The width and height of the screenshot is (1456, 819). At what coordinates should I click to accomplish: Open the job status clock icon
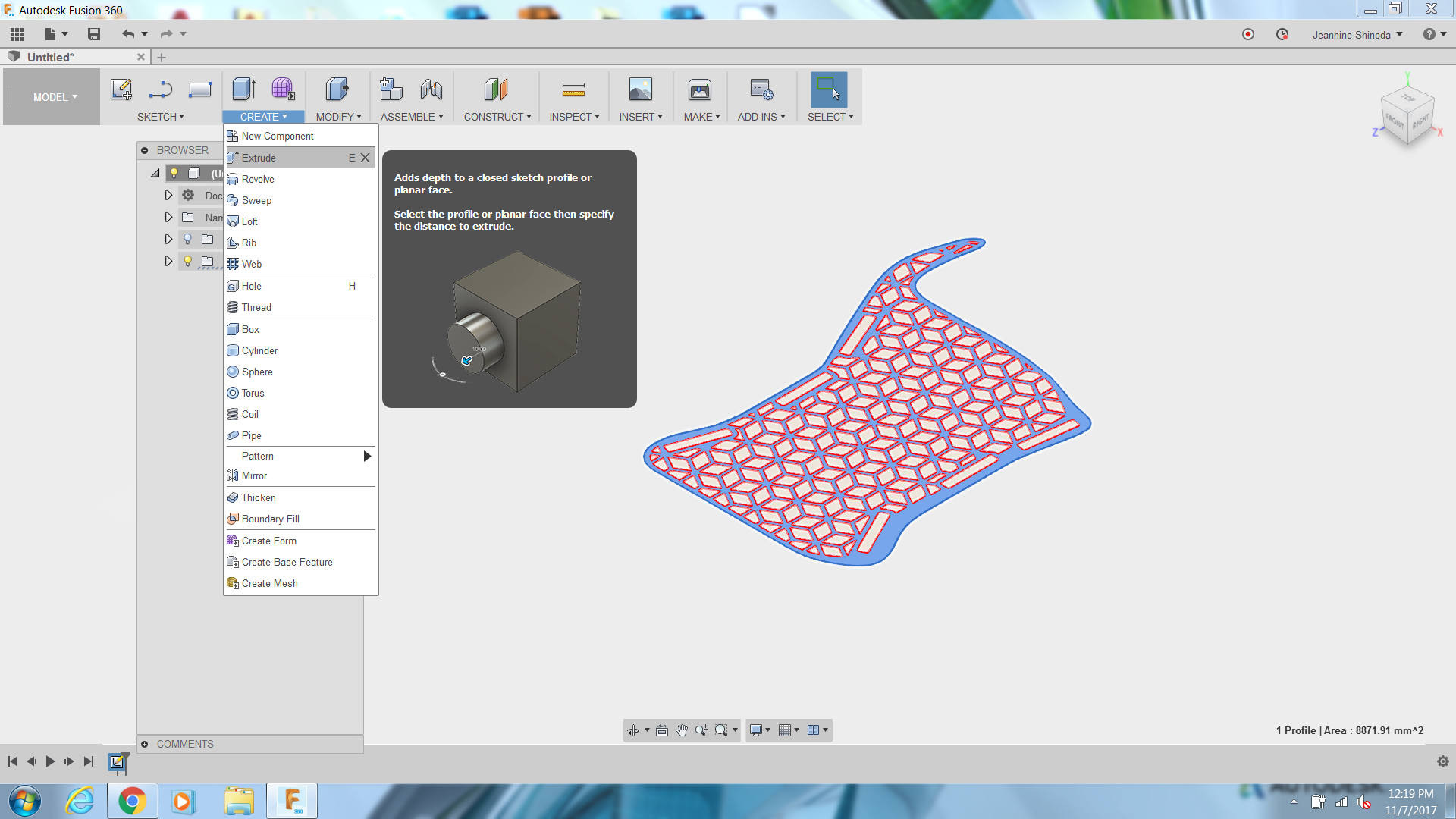tap(1282, 34)
